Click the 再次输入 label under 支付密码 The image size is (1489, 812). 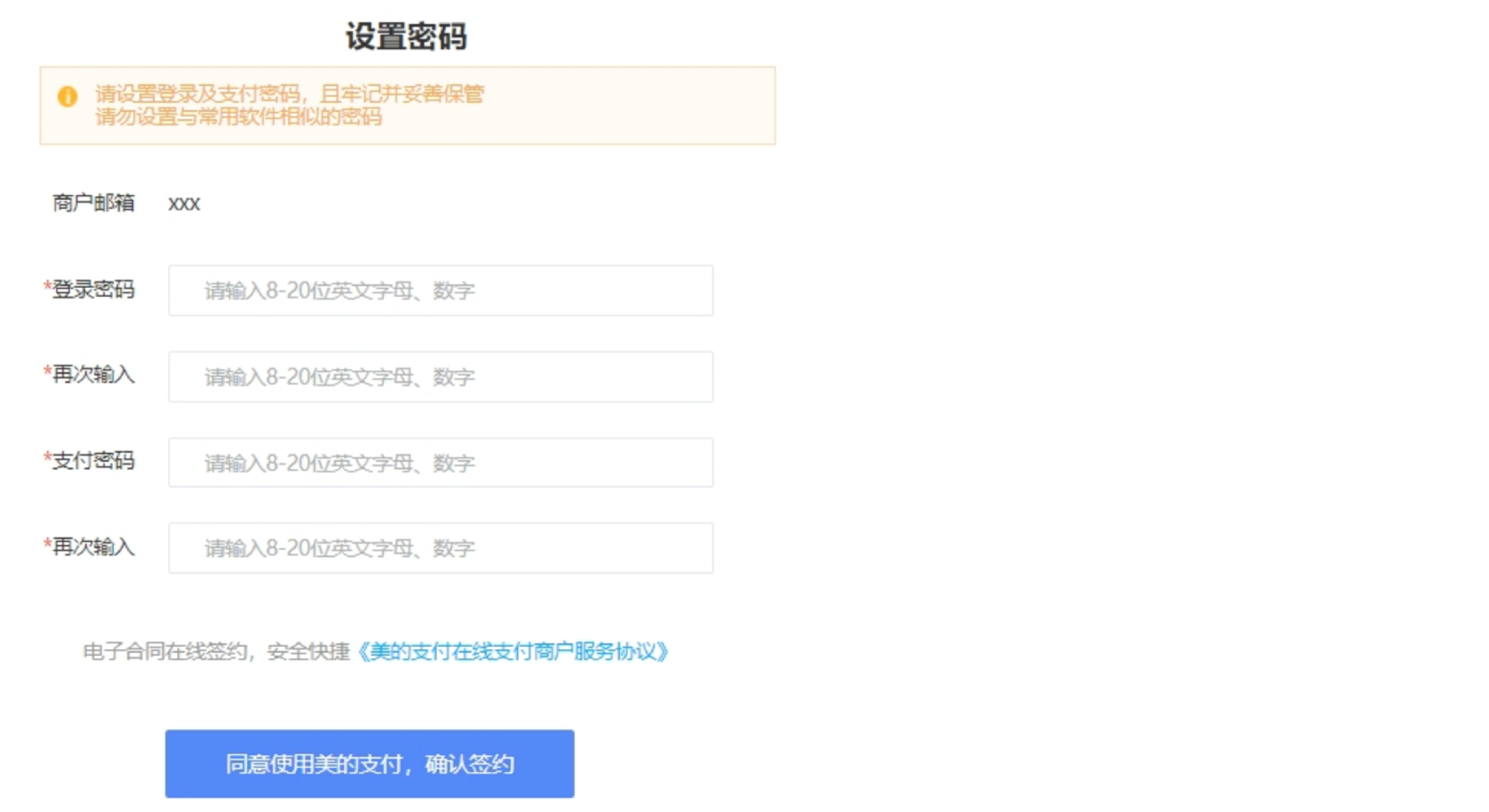93,547
